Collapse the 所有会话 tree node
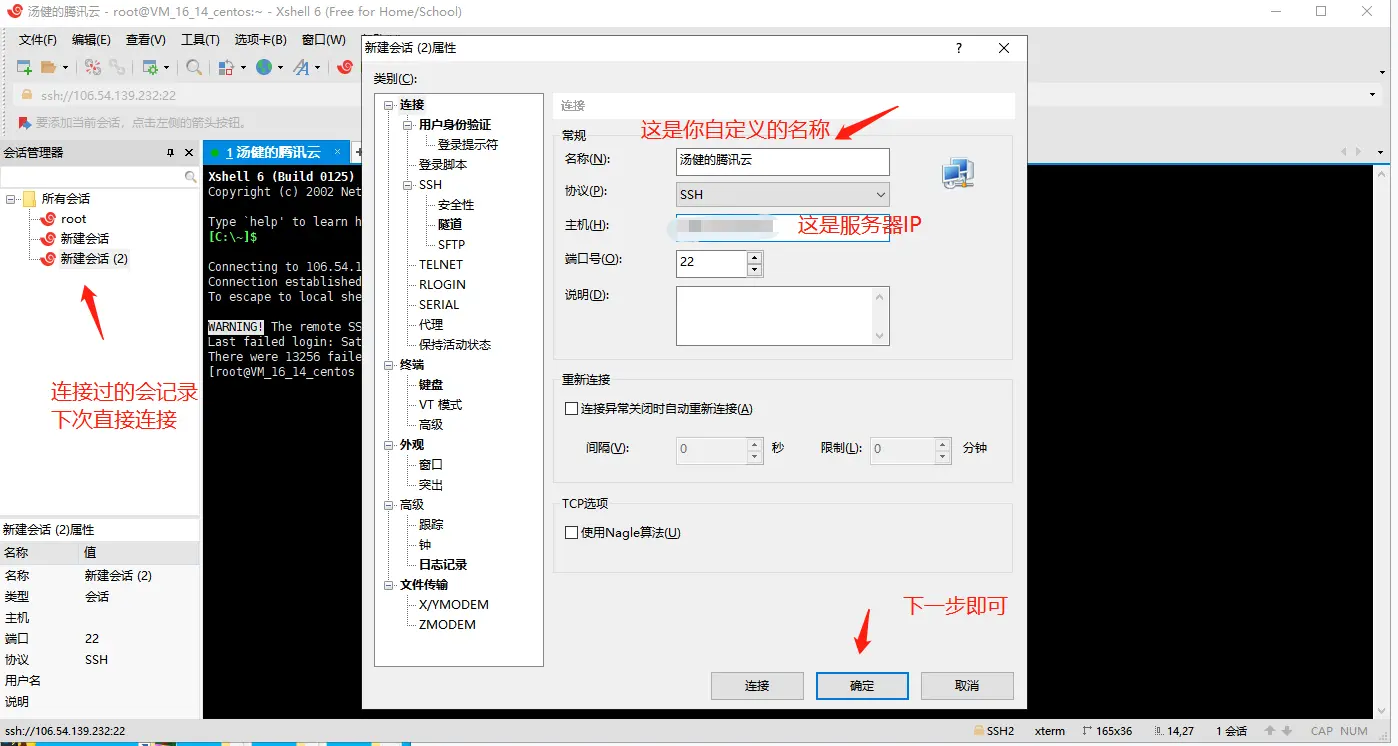Viewport: 1398px width, 746px height. [x=11, y=199]
